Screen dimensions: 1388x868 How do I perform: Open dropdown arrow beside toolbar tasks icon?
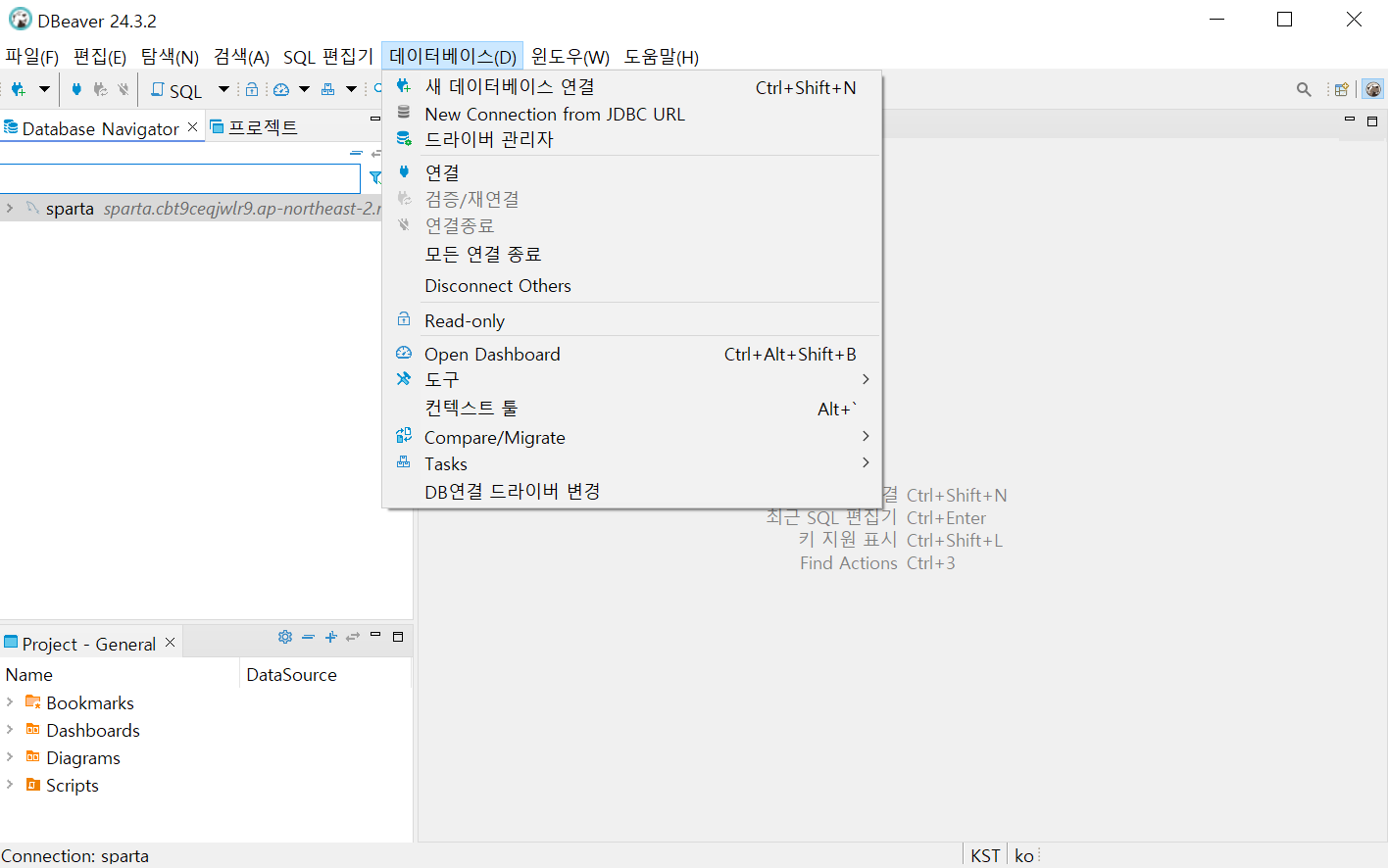click(x=351, y=89)
